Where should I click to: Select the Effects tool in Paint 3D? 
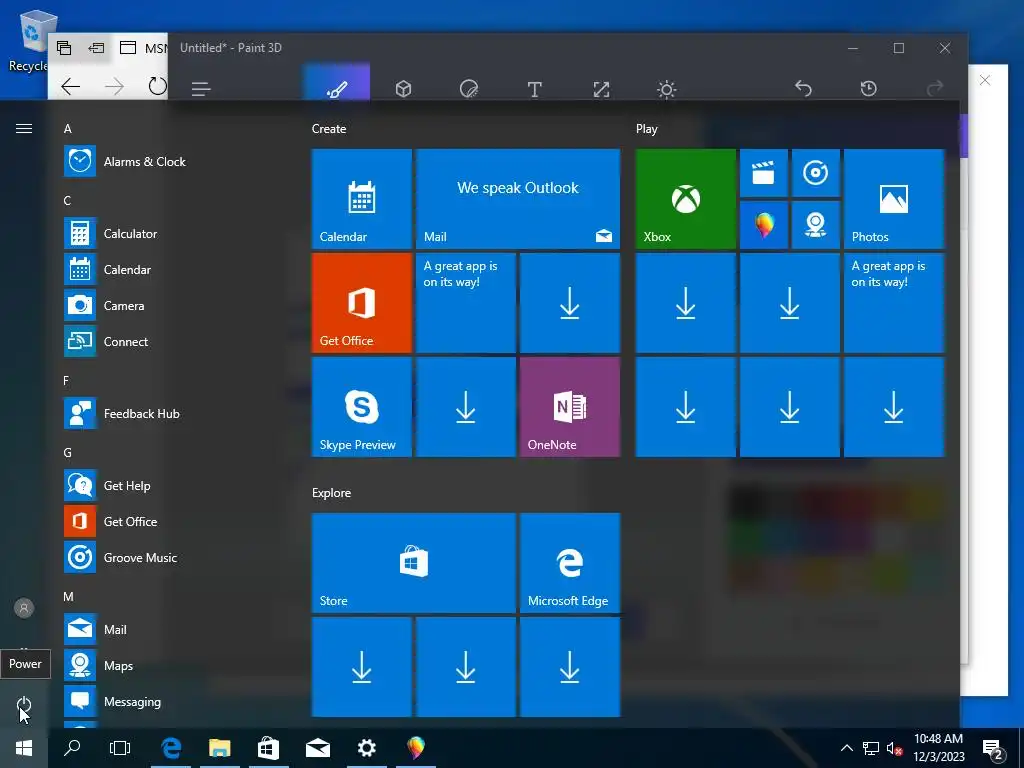click(666, 89)
